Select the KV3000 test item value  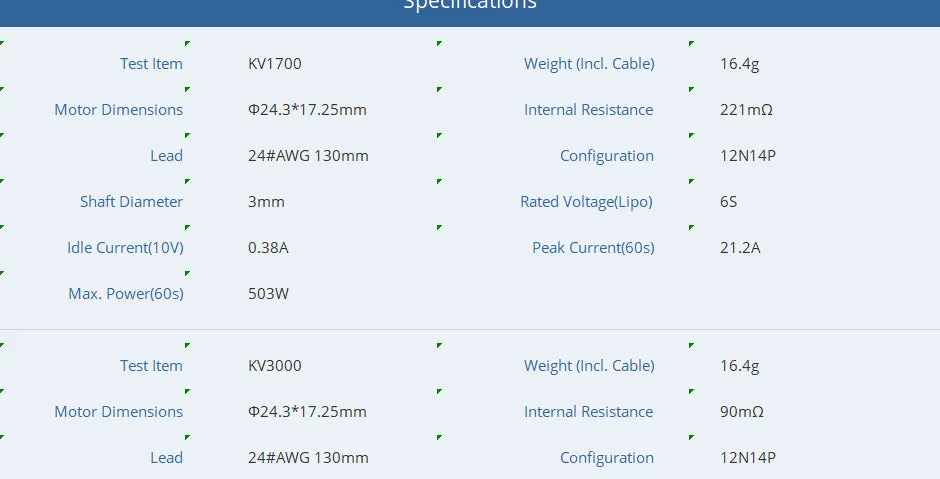[275, 366]
